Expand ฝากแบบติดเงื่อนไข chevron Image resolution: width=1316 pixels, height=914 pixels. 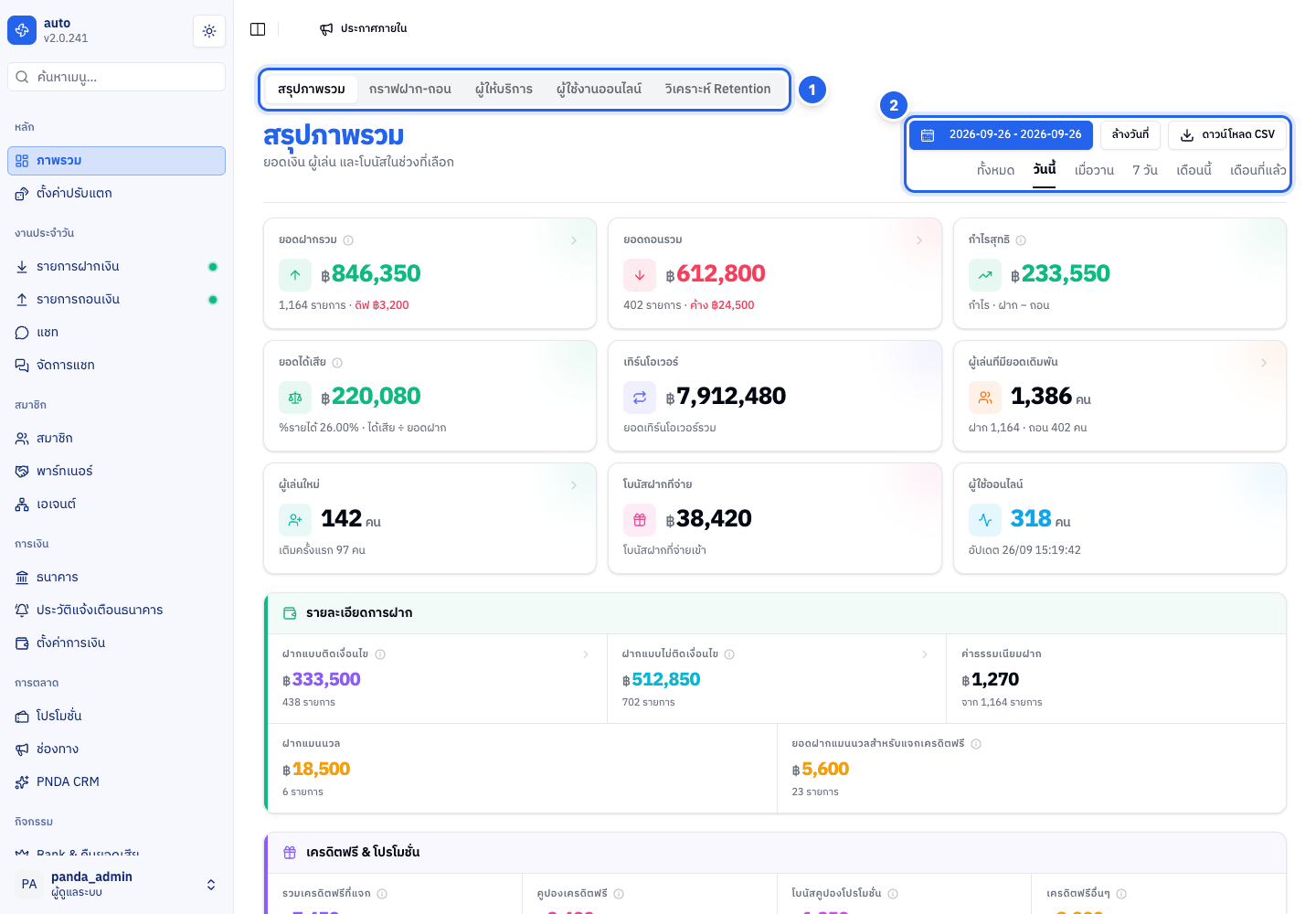586,654
